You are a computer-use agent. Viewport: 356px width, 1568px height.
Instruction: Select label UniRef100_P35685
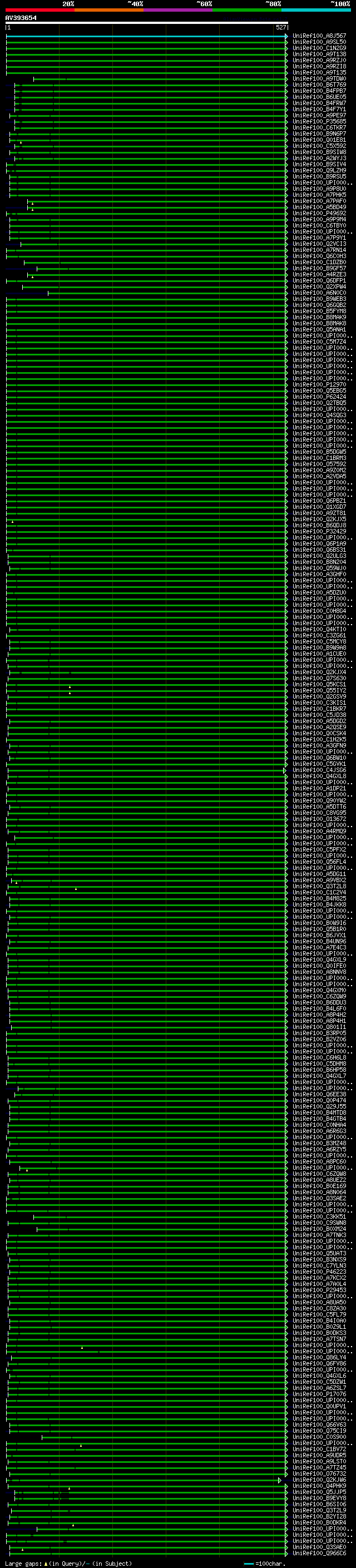(319, 122)
